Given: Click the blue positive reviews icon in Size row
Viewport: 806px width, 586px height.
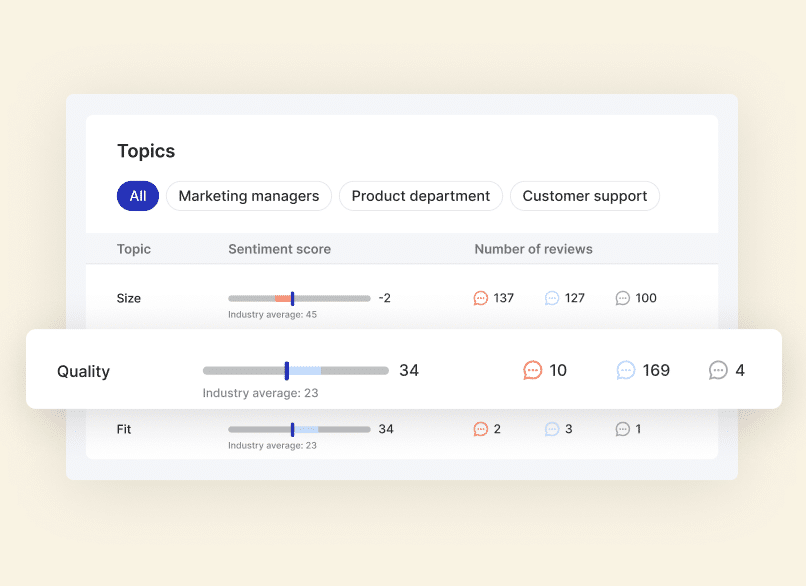Looking at the screenshot, I should tap(552, 298).
